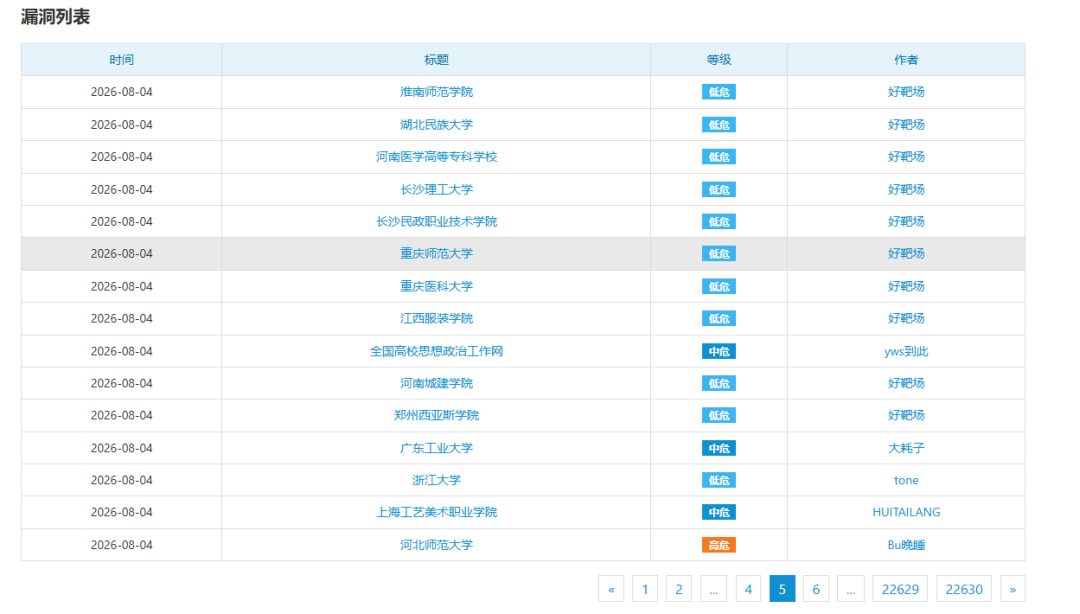Click the 低危 badge for 重庆医科大学
Image resolution: width=1080 pixels, height=614 pixels.
tap(718, 286)
